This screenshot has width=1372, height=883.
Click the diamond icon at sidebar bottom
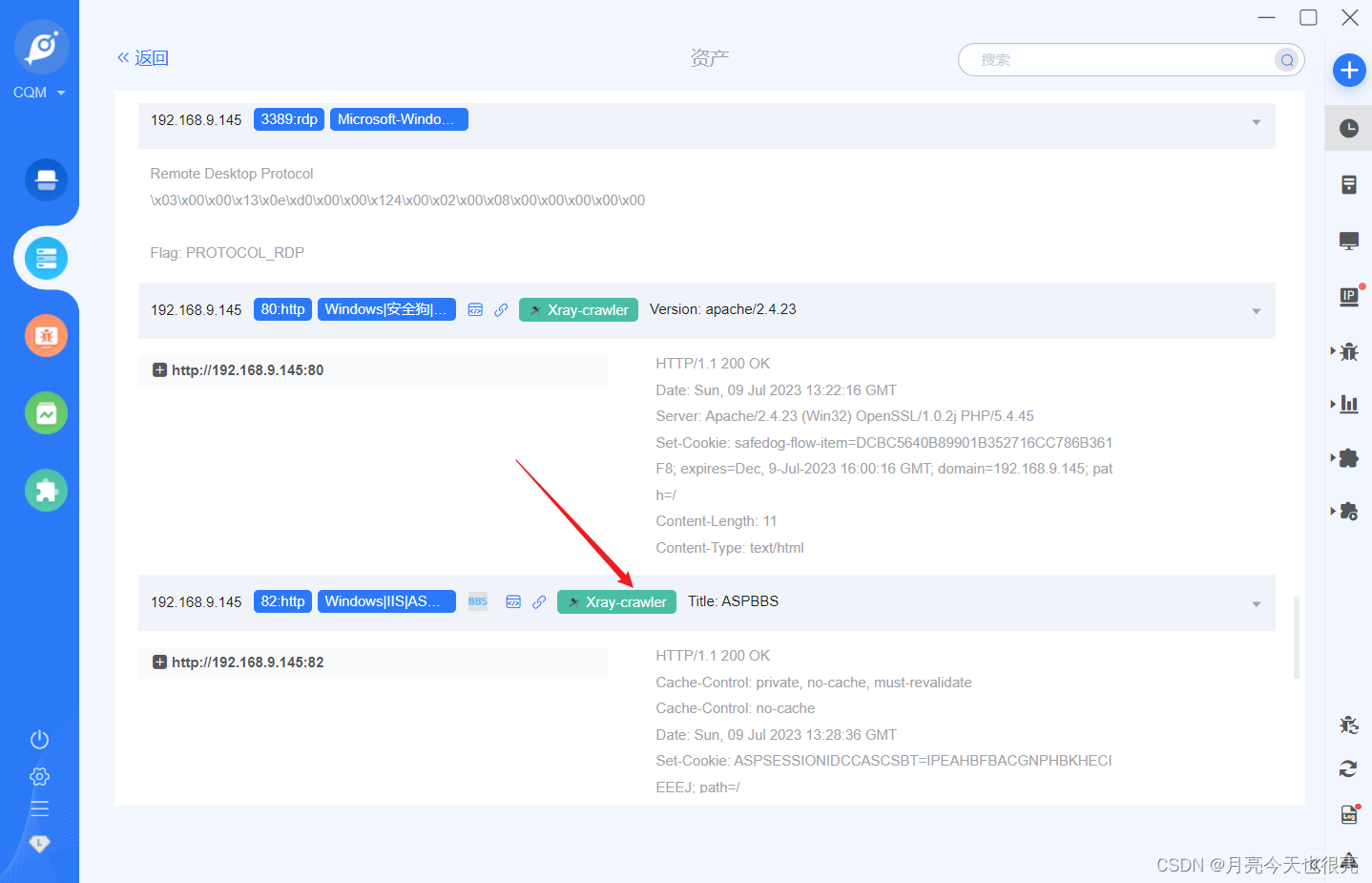(x=39, y=843)
